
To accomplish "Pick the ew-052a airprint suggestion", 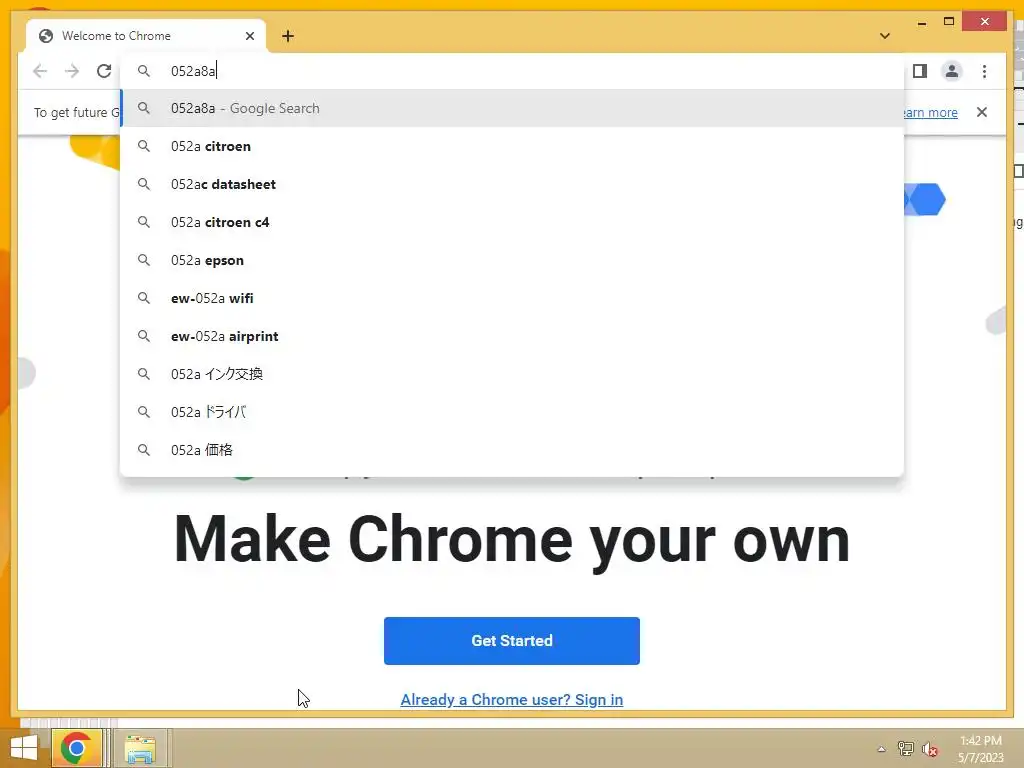I will [512, 336].
